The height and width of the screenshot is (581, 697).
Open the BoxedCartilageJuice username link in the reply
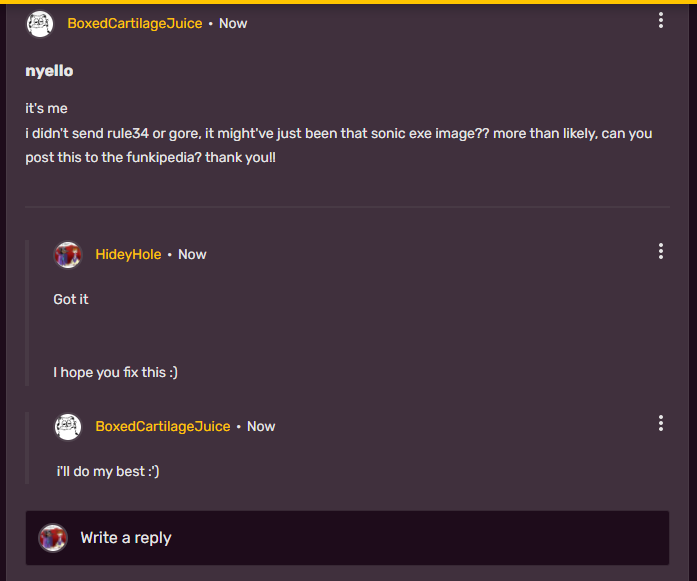pyautogui.click(x=162, y=426)
